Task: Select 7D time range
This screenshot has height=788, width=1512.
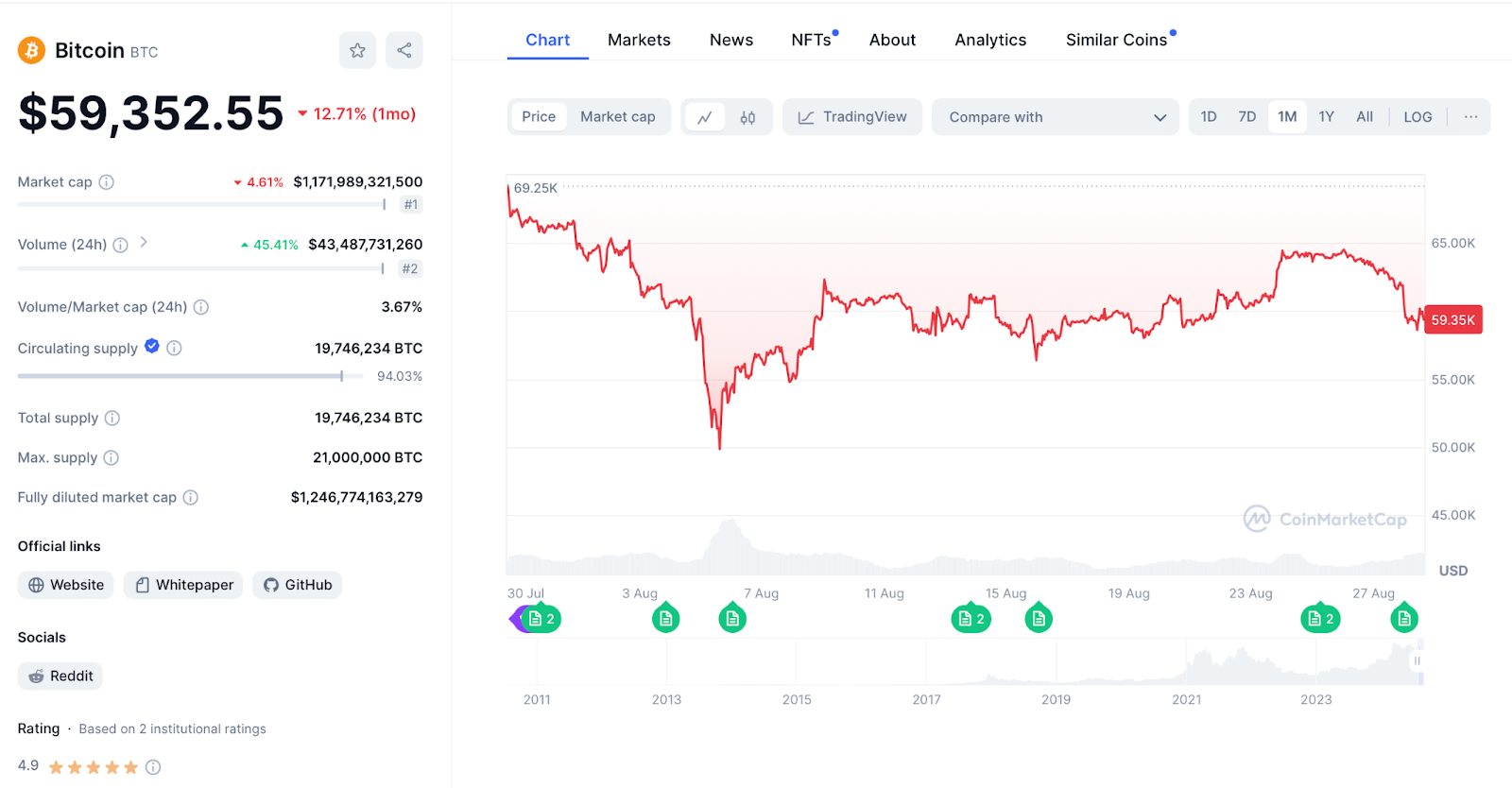Action: (x=1247, y=117)
